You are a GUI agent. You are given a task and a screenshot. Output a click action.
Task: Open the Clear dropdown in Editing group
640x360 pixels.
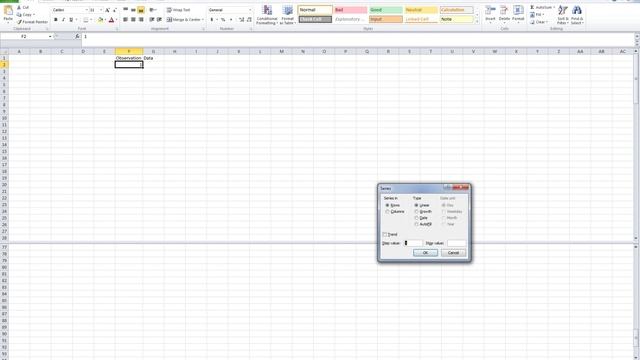pos(539,22)
